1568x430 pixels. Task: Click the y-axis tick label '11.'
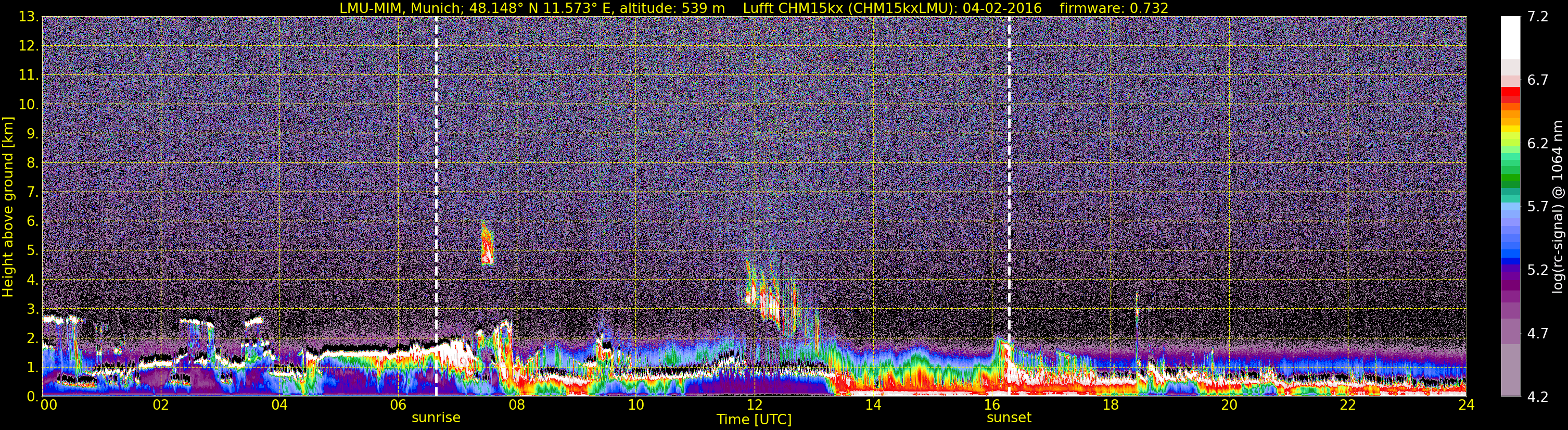tap(28, 75)
